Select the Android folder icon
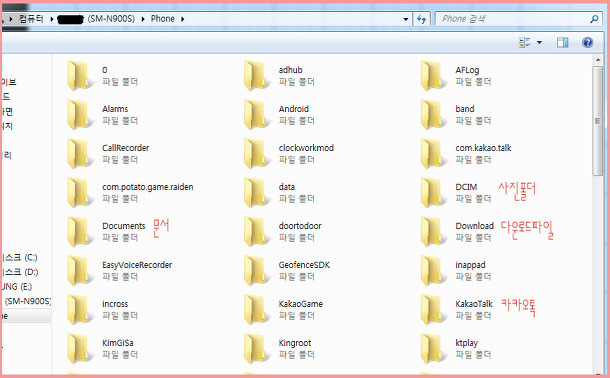 click(256, 114)
